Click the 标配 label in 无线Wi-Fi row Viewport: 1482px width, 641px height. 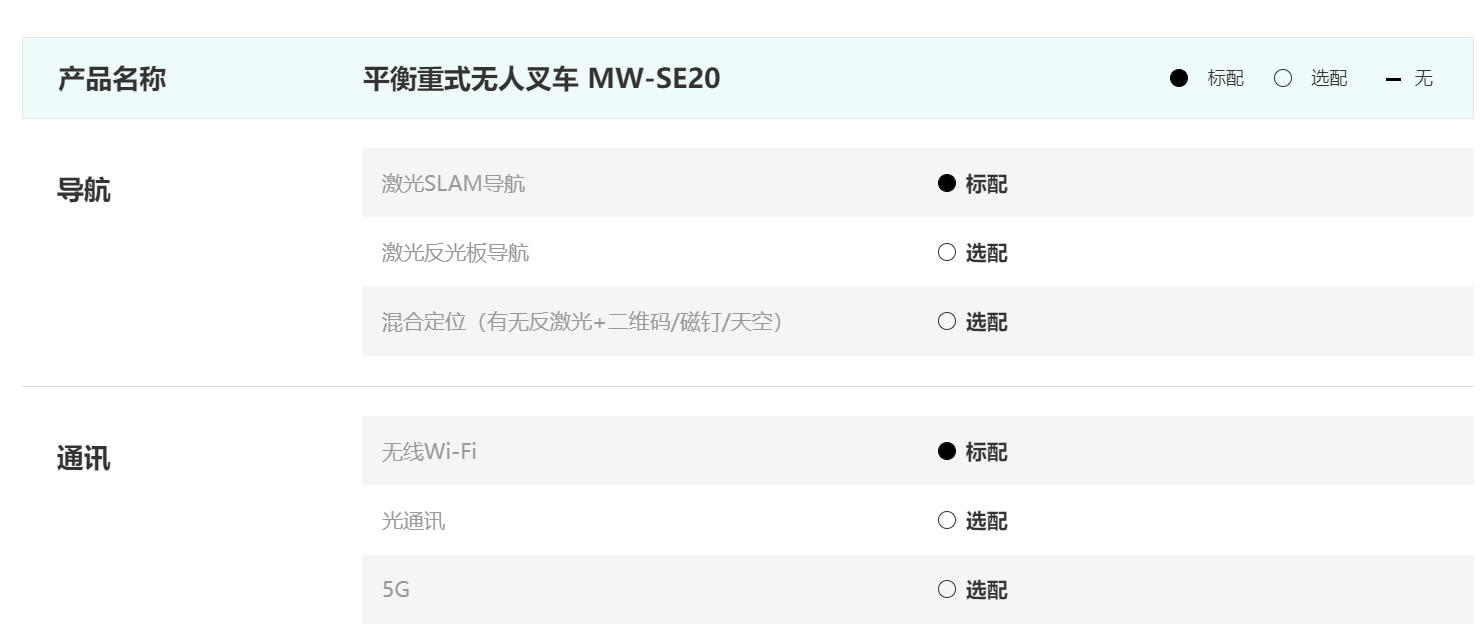986,452
